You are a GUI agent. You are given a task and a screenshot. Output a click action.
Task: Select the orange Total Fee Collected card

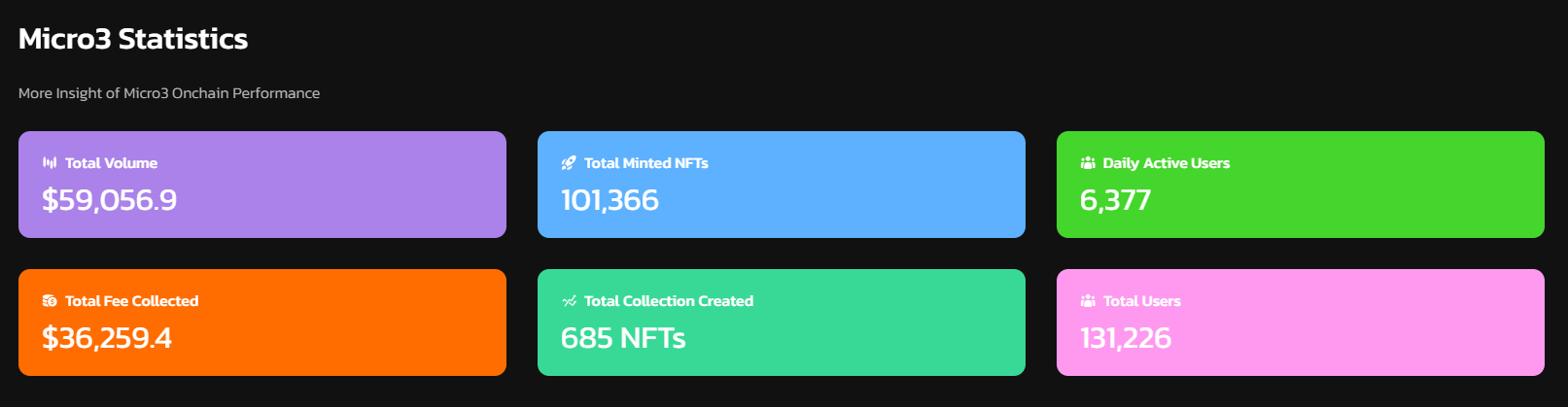(x=262, y=322)
